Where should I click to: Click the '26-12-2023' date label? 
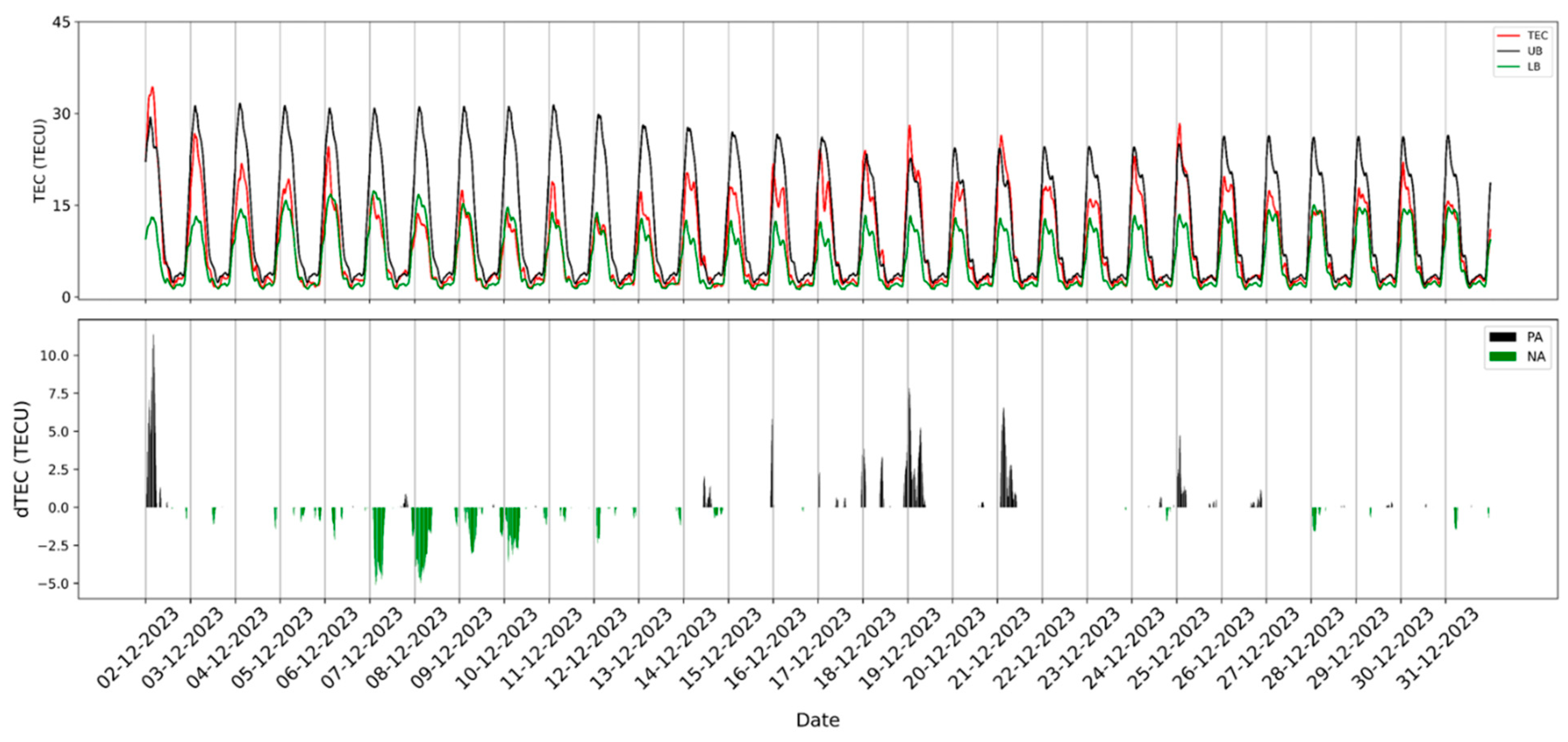click(x=1214, y=650)
